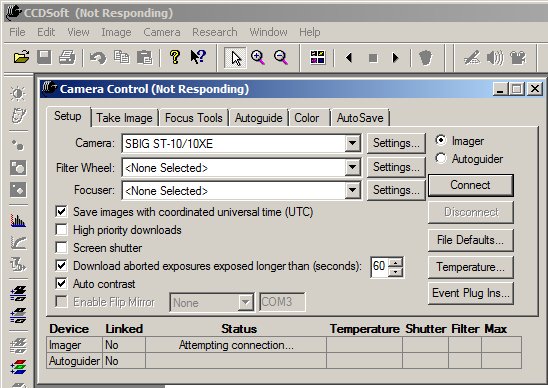Image resolution: width=548 pixels, height=388 pixels.
Task: Click the Autoguider row in device table
Action: pos(284,361)
